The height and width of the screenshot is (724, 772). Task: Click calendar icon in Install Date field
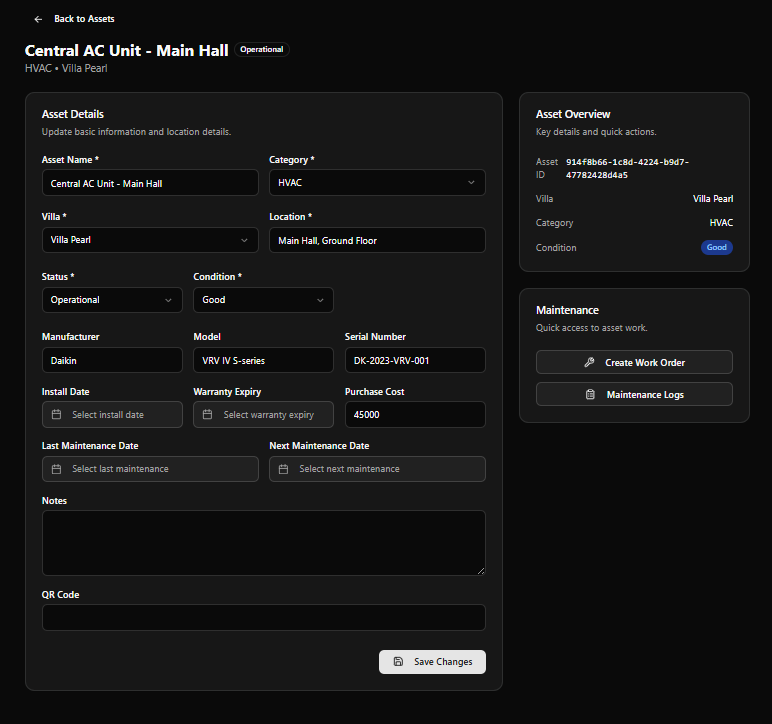[x=57, y=414]
